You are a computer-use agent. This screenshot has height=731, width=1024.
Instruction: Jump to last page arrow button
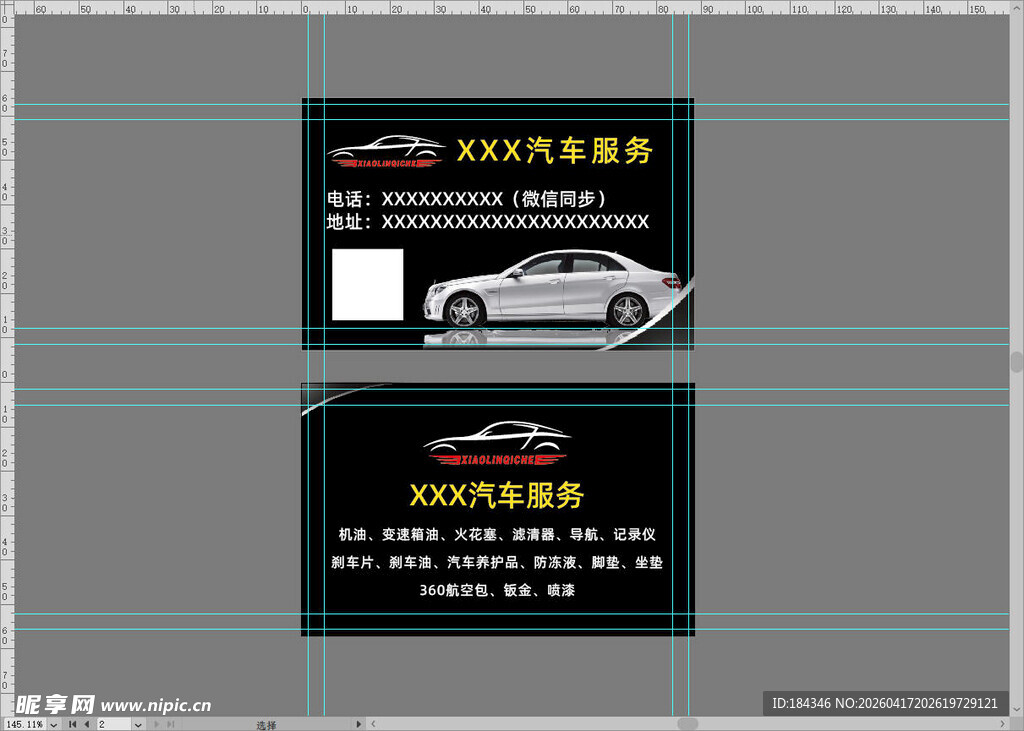click(x=171, y=724)
